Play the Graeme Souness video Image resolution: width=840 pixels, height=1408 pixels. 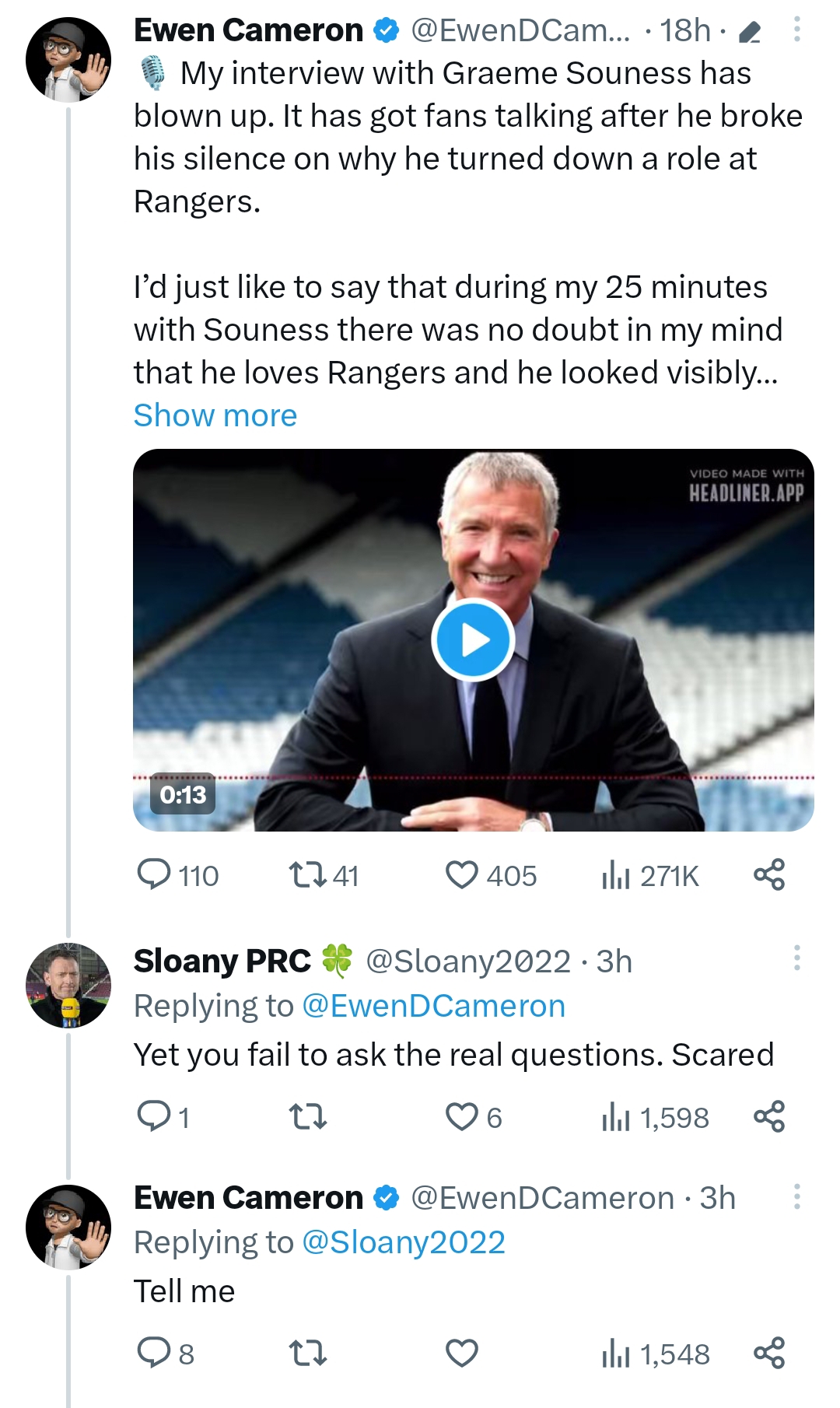[x=473, y=640]
